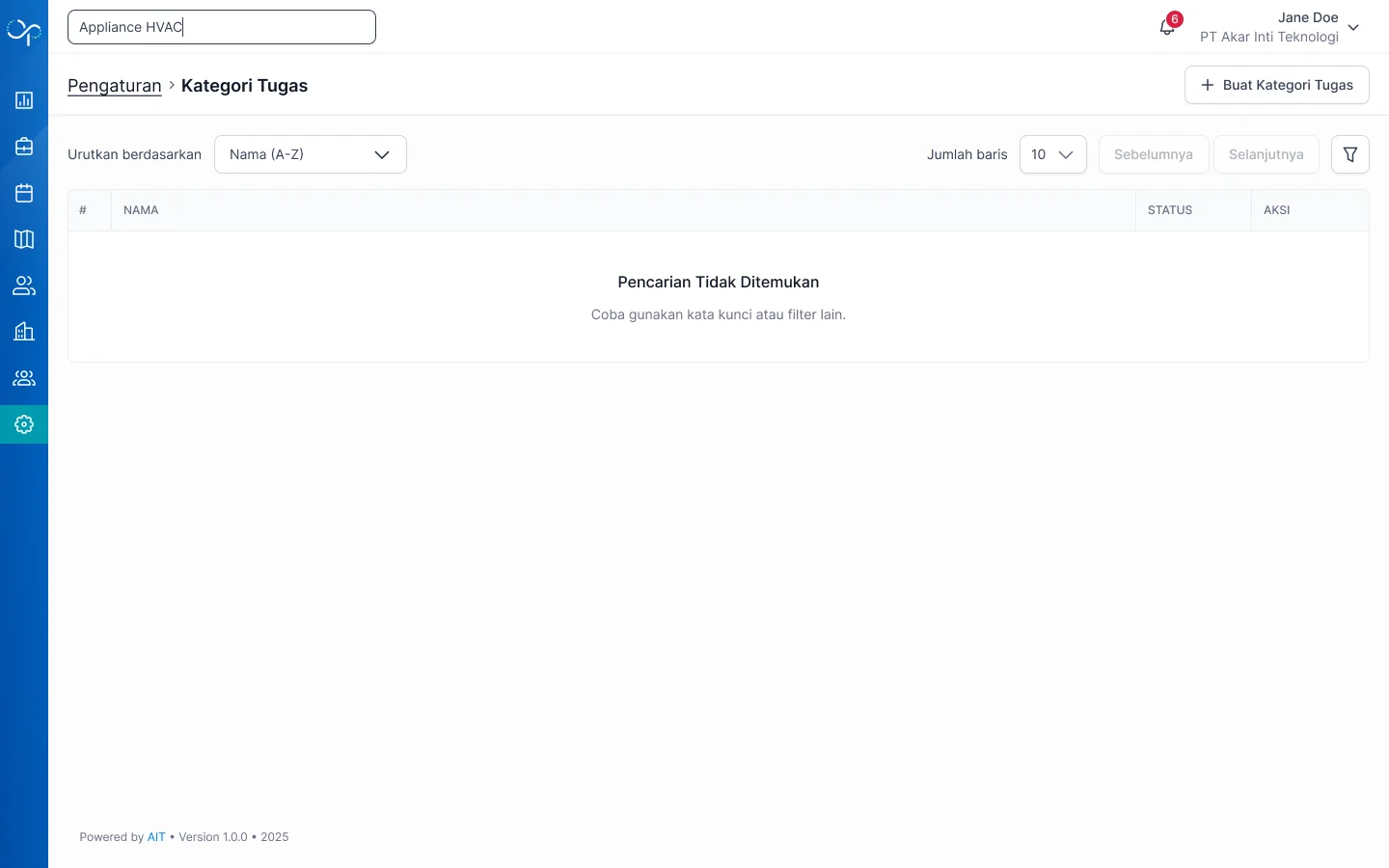Click the Coba gunakan kata kunci hint

click(x=719, y=314)
